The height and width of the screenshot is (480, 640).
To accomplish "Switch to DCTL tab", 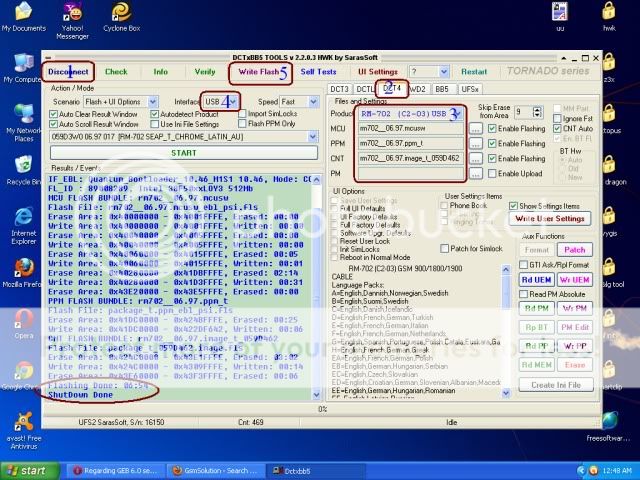I will click(365, 89).
